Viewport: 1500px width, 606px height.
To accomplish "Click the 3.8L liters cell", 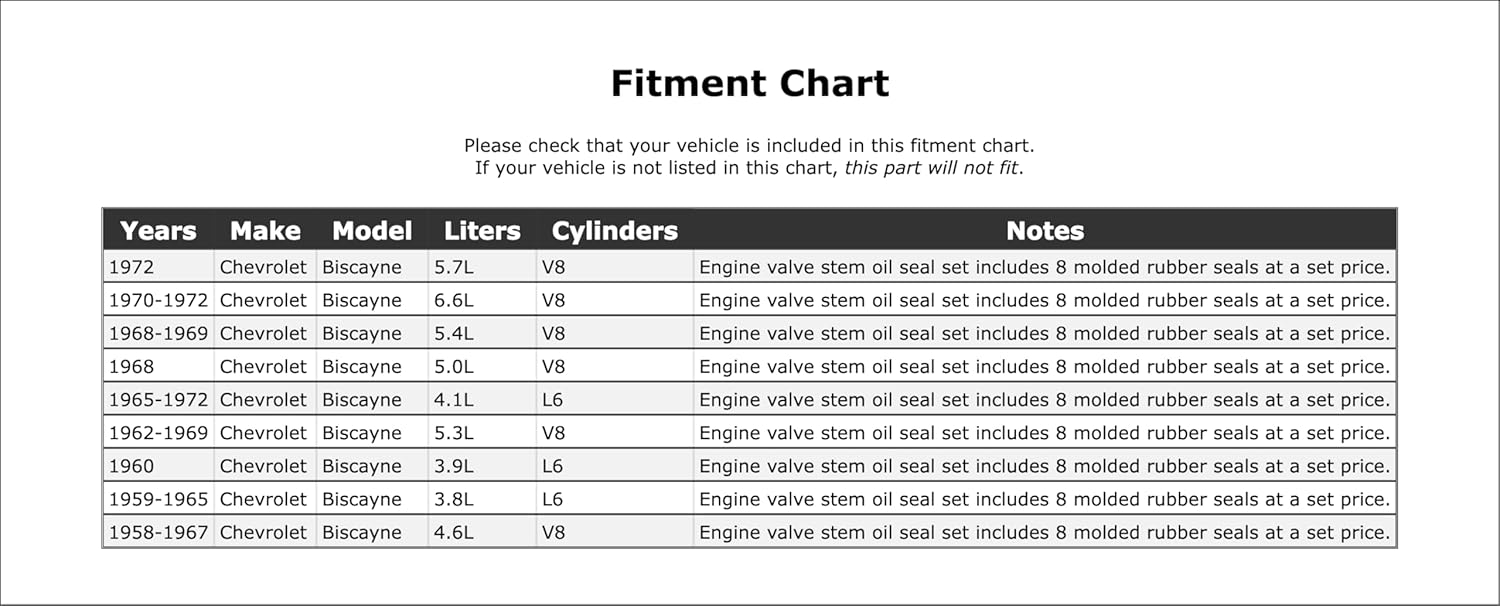I will [454, 499].
